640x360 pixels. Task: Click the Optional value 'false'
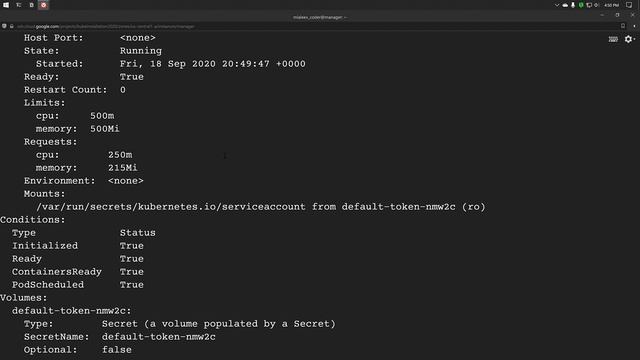117,350
